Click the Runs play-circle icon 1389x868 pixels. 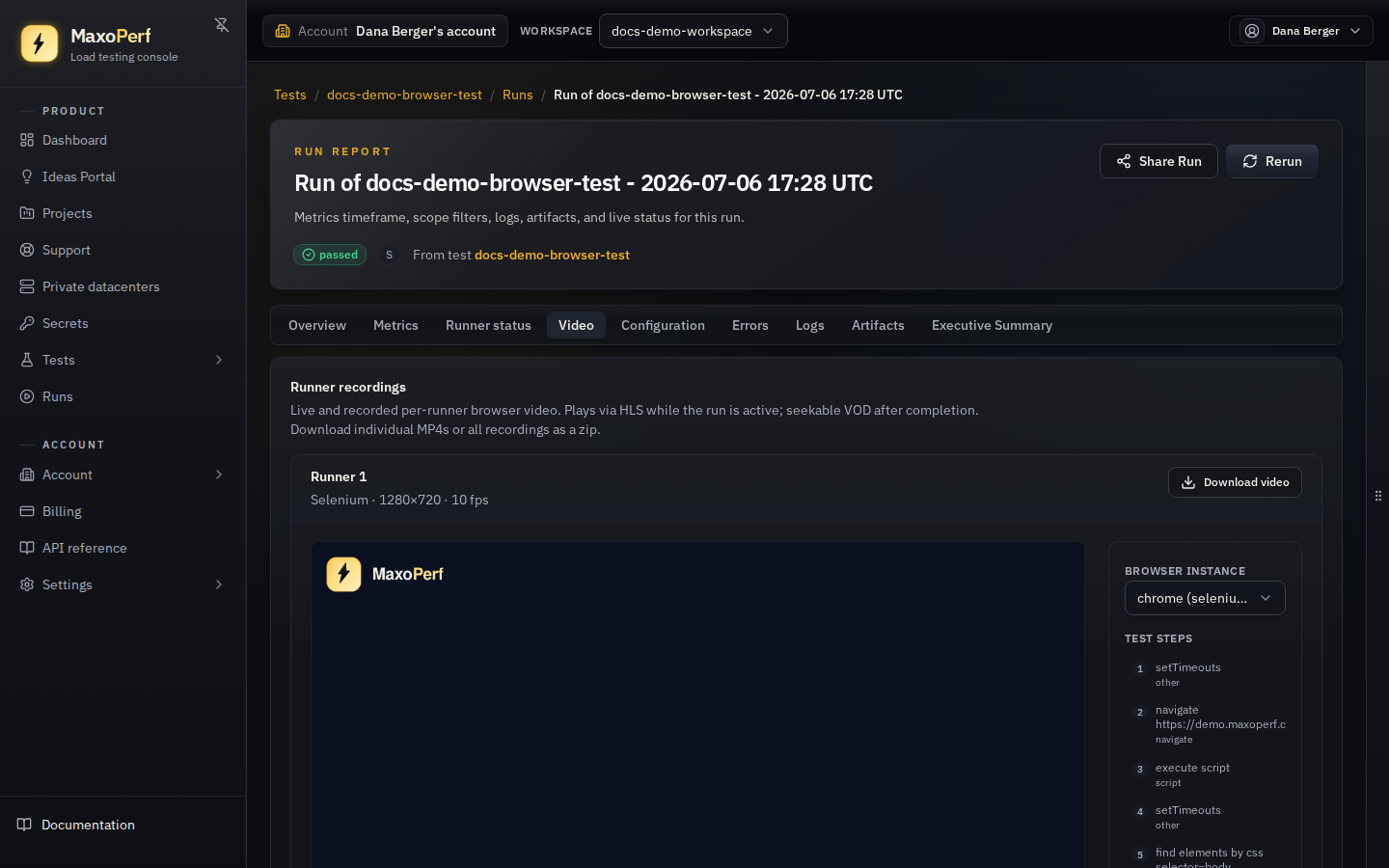coord(27,396)
